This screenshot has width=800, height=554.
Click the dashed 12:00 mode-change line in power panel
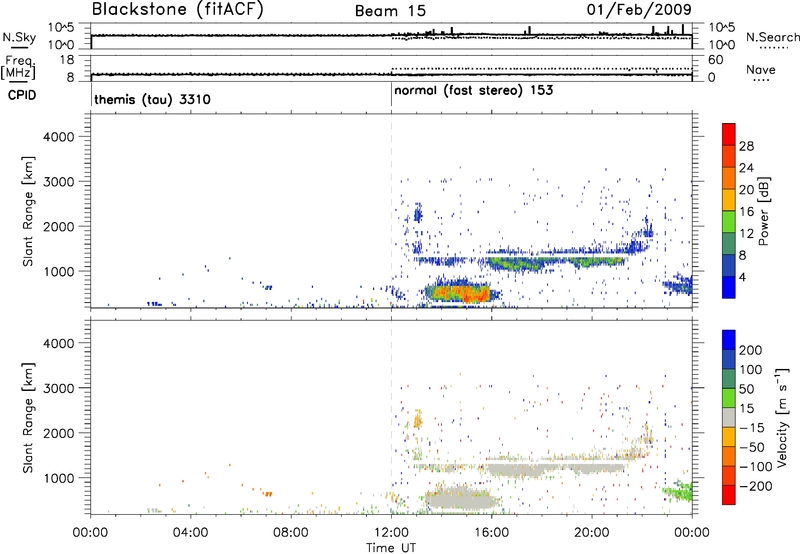coord(391,210)
